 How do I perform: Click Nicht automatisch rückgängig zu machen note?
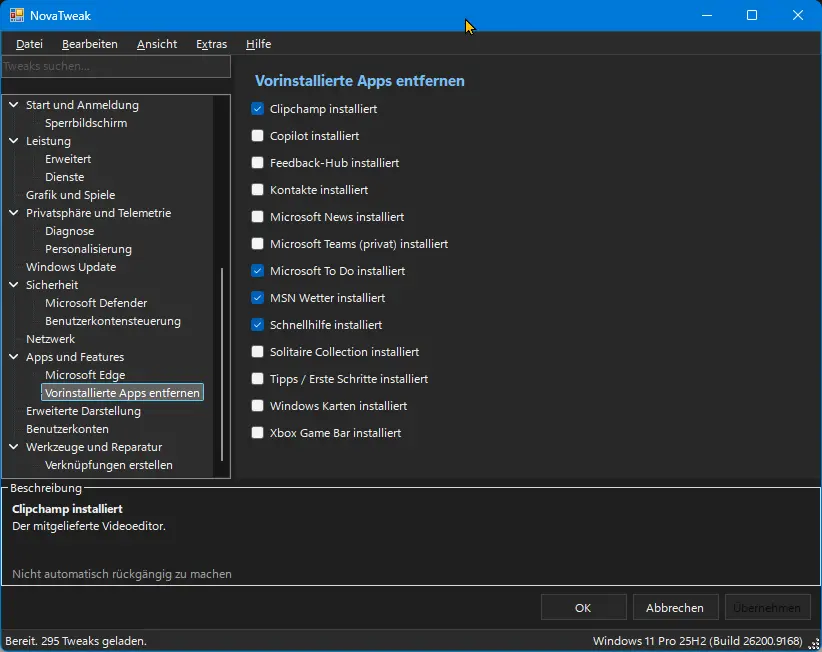click(122, 574)
